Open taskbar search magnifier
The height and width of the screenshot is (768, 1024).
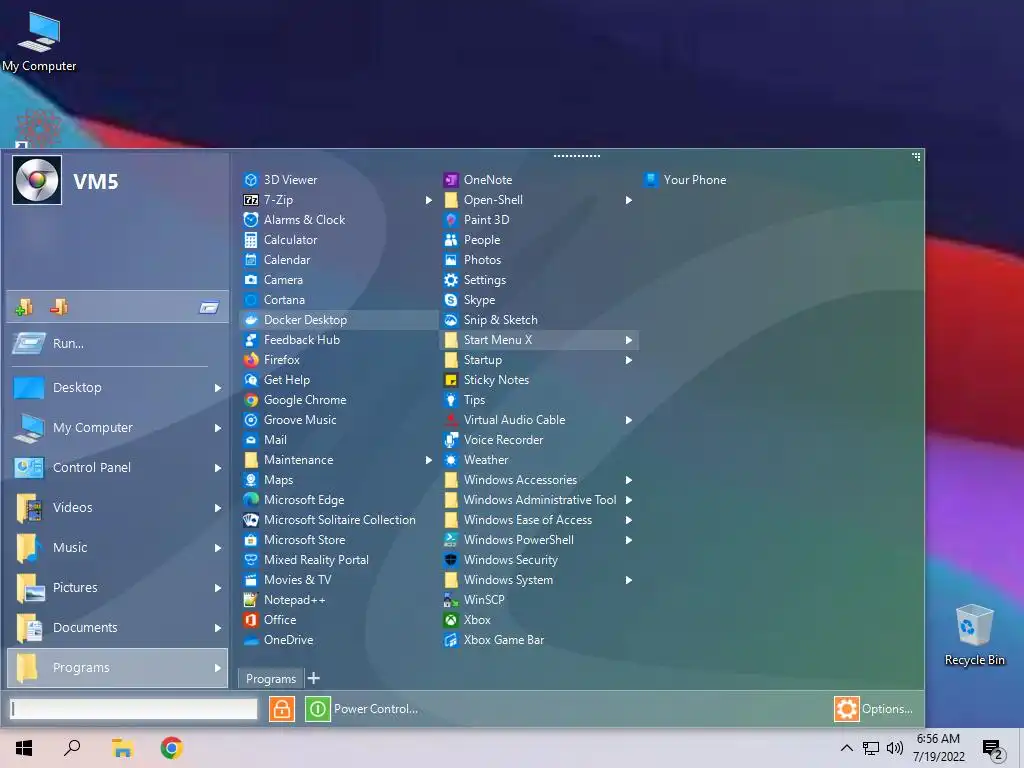[72, 748]
